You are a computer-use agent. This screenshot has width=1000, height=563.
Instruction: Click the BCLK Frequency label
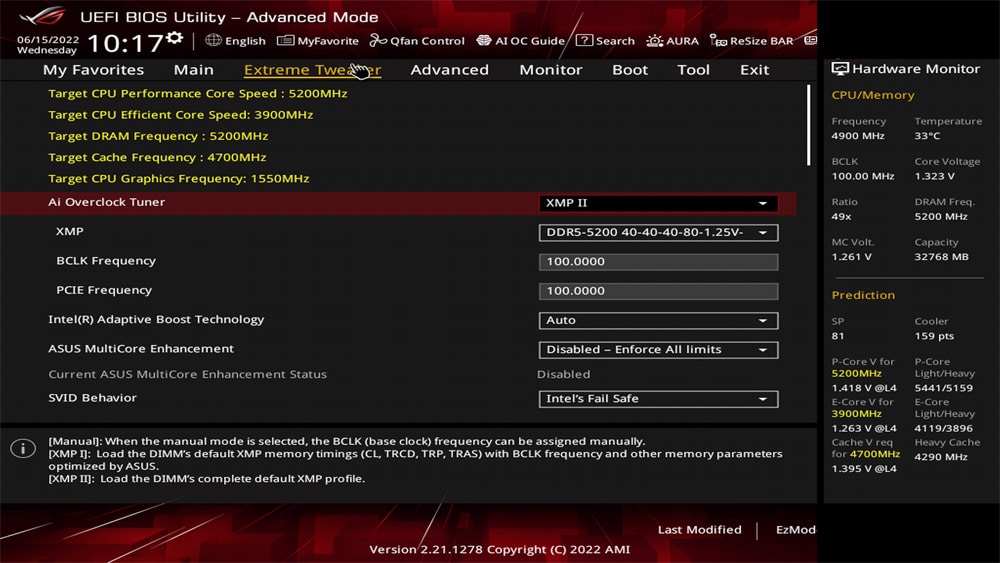[106, 260]
